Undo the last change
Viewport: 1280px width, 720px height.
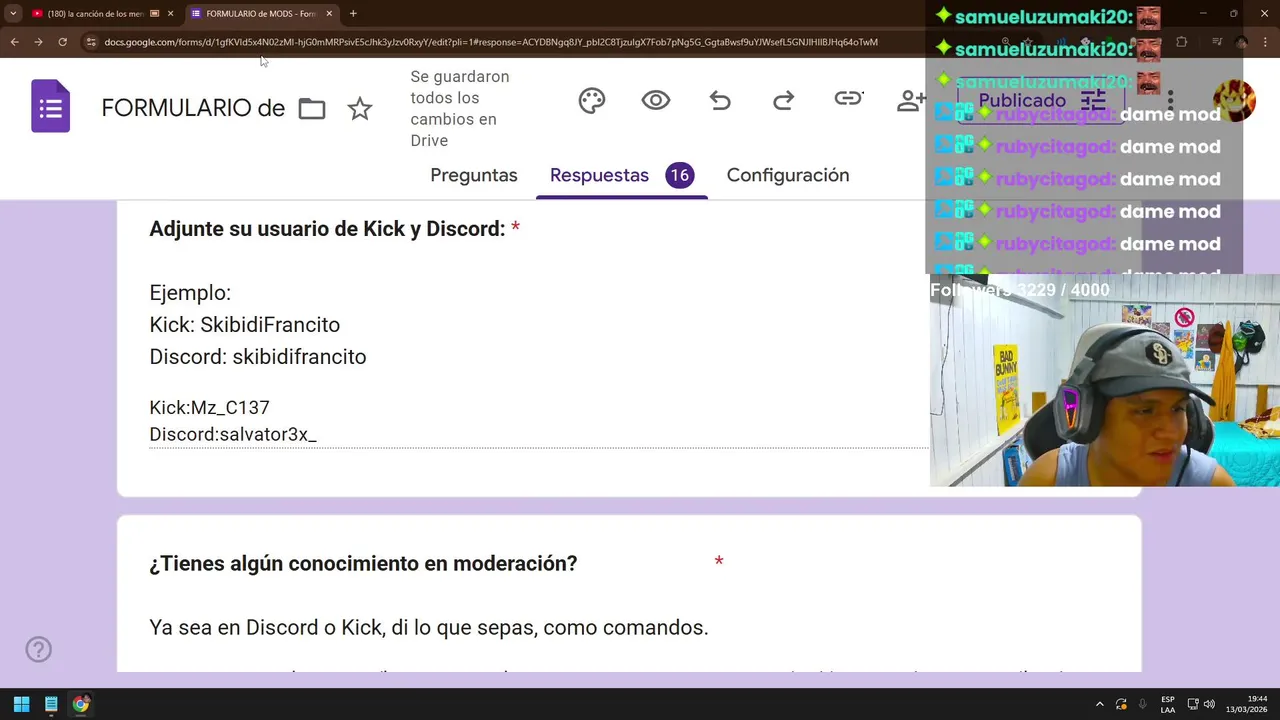click(720, 100)
